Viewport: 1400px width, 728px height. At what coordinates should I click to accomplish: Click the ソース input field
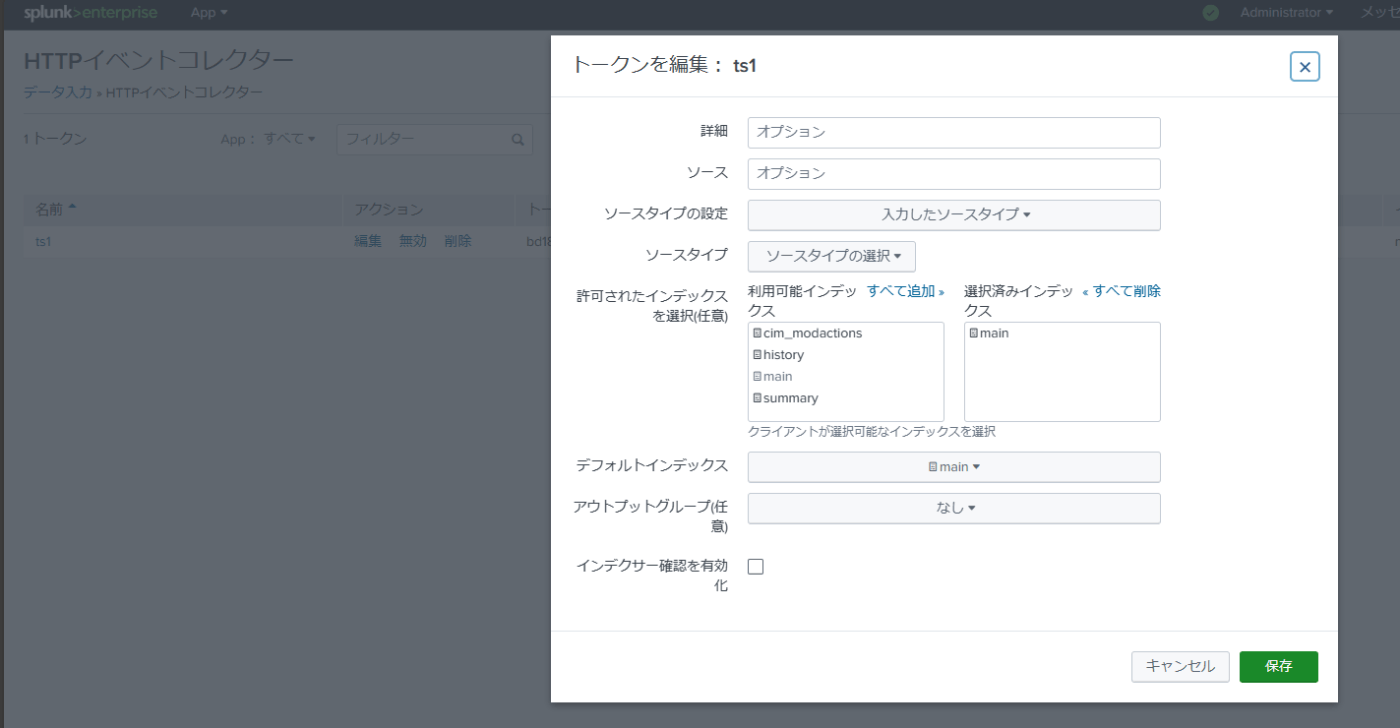click(x=954, y=173)
